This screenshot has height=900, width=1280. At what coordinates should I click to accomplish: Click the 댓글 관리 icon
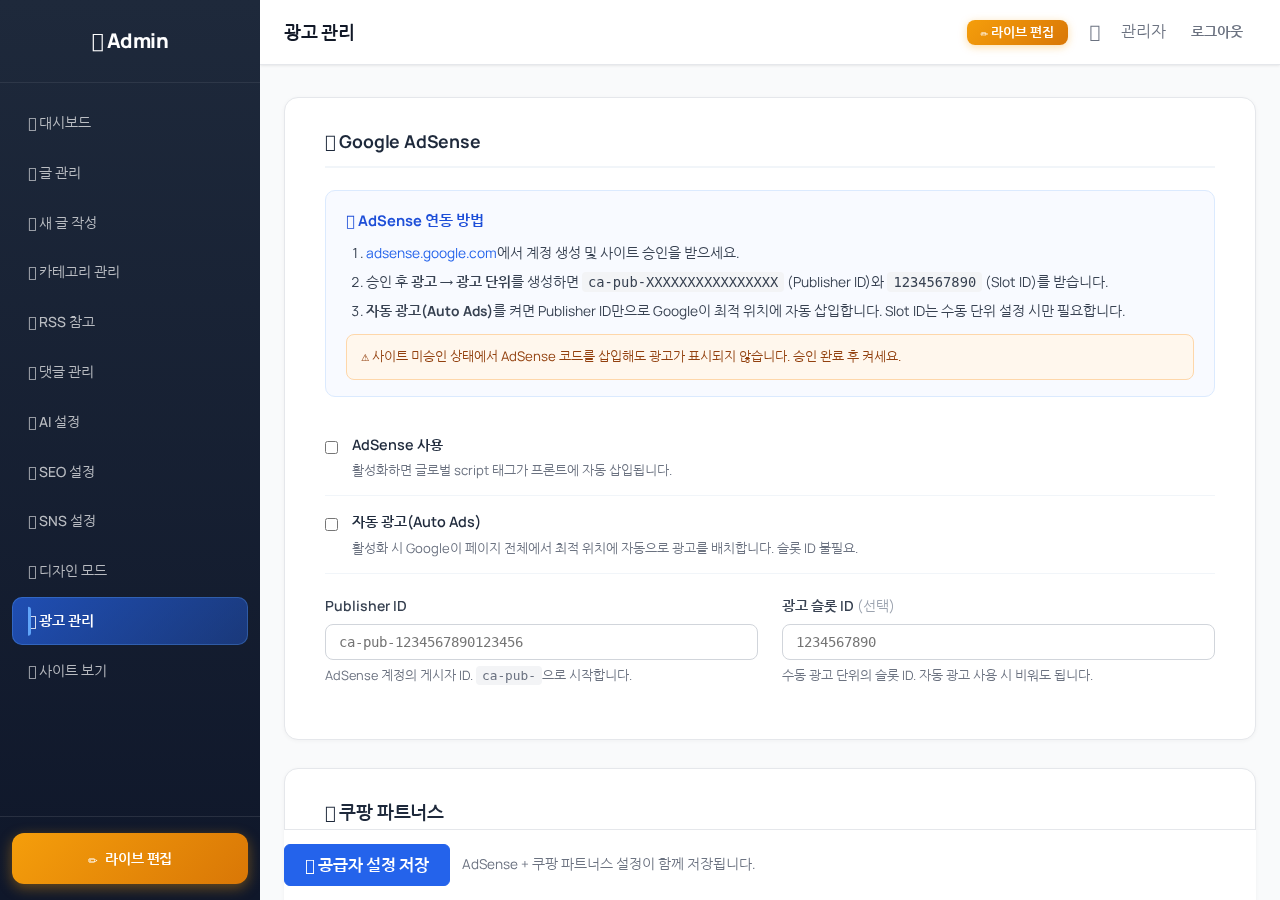pyautogui.click(x=31, y=372)
